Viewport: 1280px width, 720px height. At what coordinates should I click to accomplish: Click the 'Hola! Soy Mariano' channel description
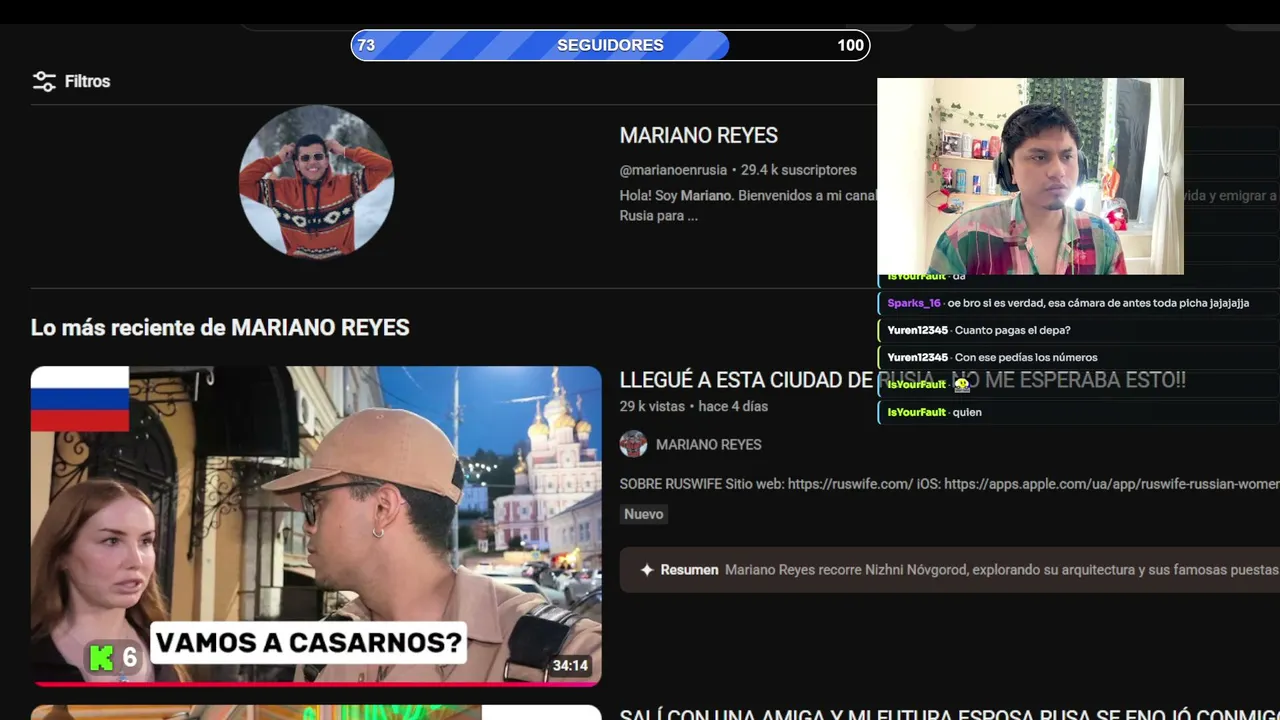point(748,205)
